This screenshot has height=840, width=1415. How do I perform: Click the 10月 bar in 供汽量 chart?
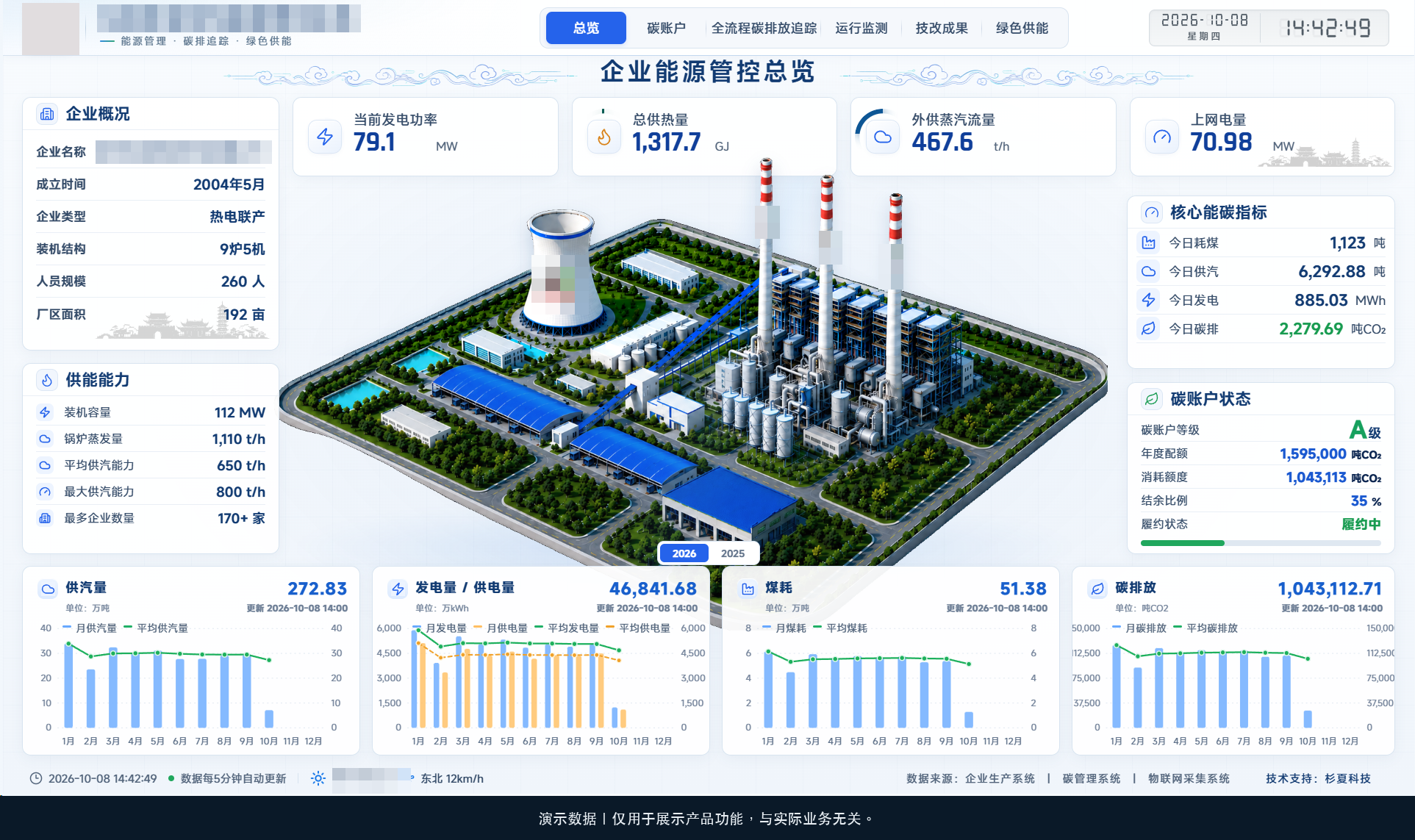click(269, 719)
